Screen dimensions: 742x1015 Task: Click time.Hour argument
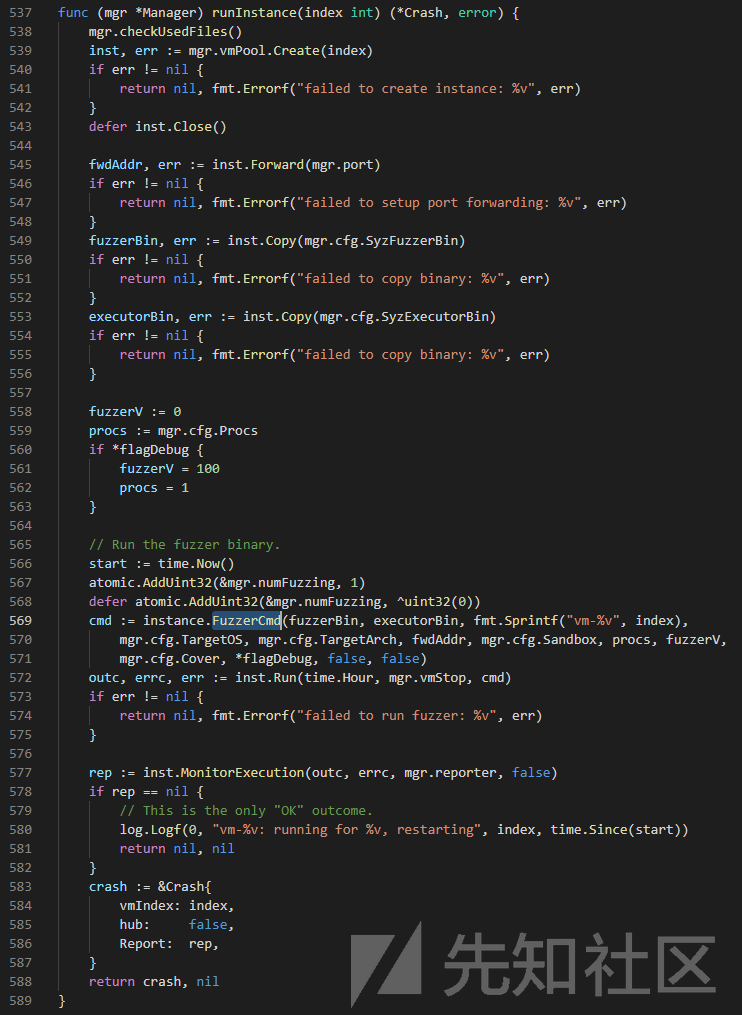[339, 677]
